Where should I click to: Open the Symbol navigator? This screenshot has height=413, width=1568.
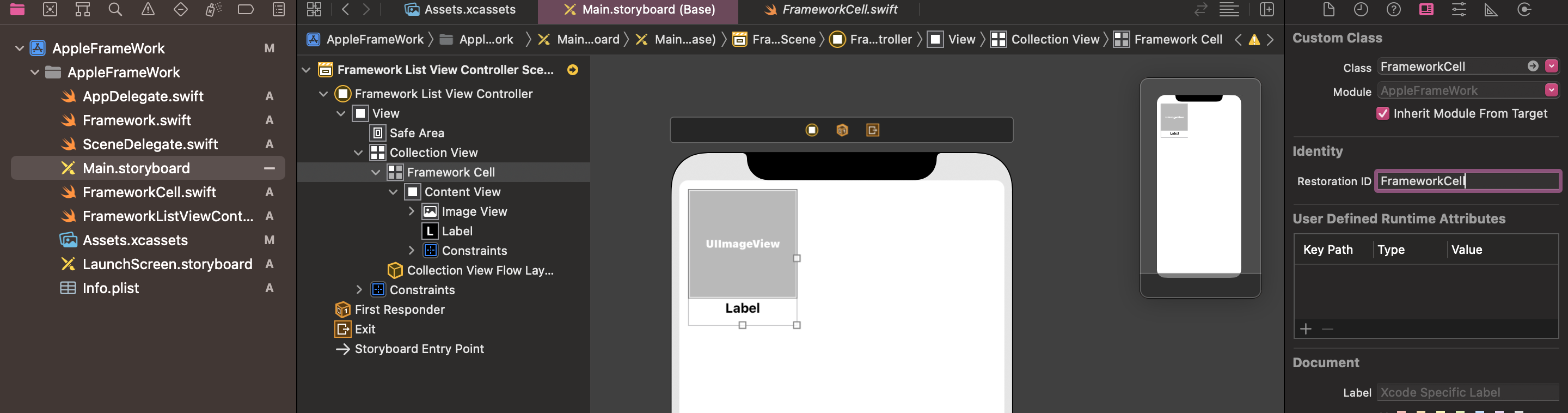[x=83, y=9]
